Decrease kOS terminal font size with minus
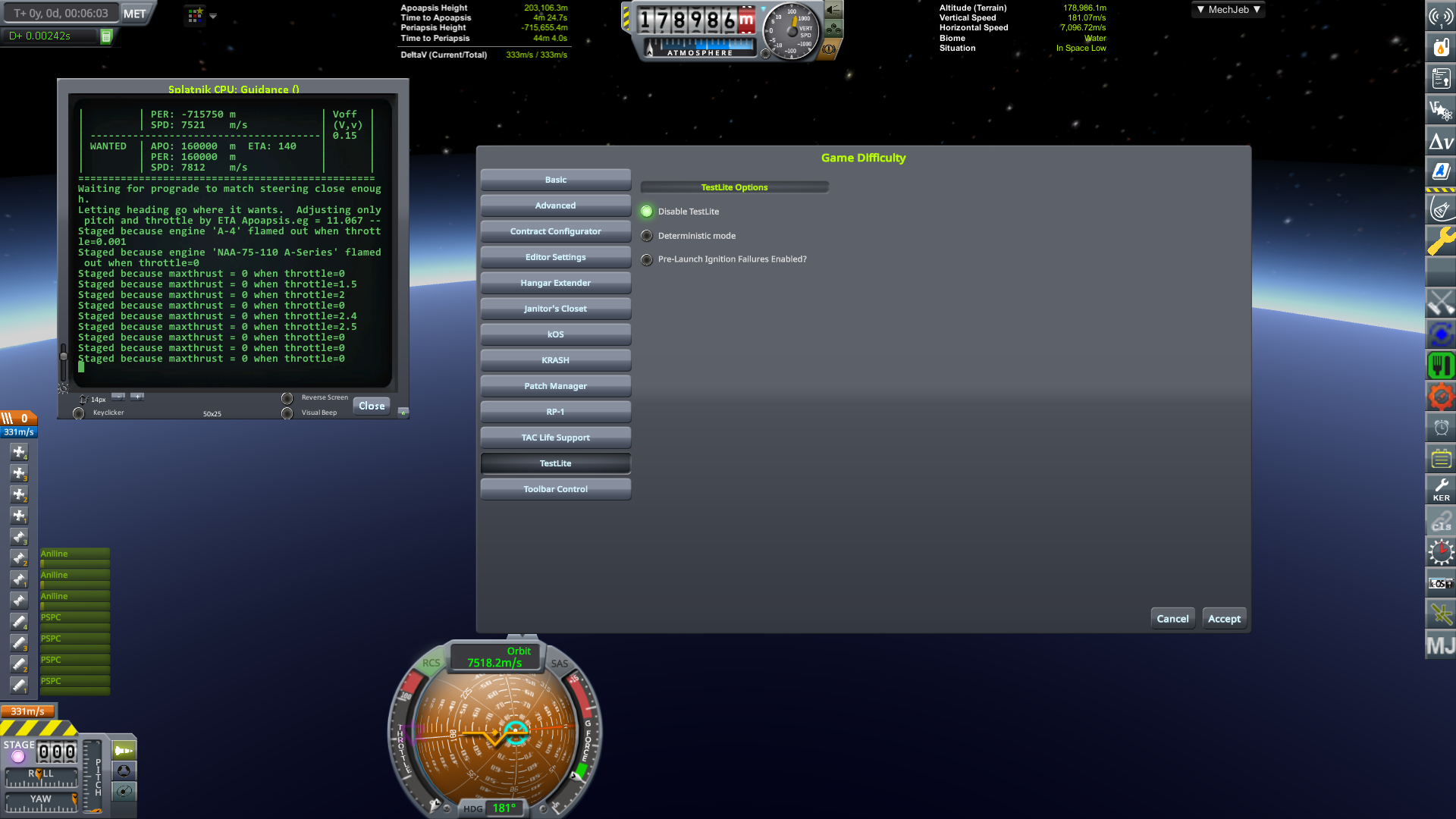Image resolution: width=1456 pixels, height=819 pixels. (x=118, y=396)
